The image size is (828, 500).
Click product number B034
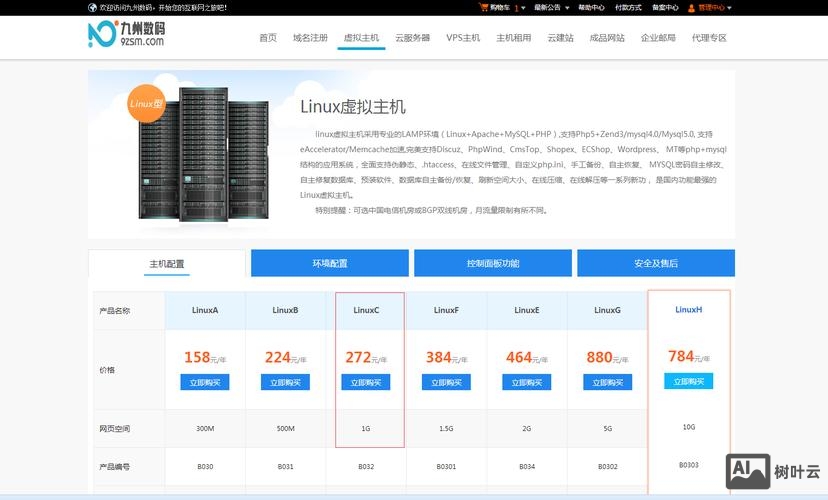(526, 467)
